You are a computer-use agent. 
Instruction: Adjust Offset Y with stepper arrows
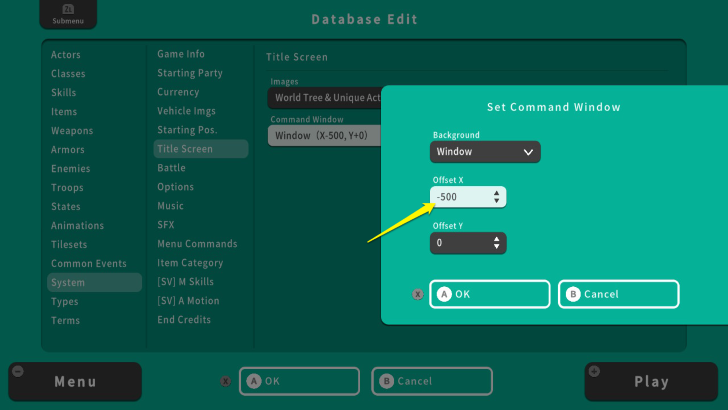[497, 243]
